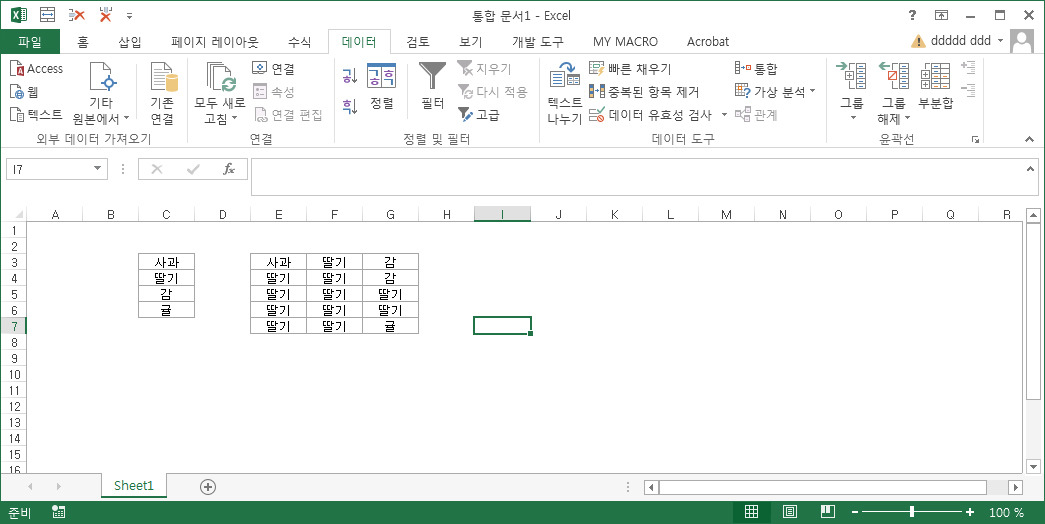Open the ddddd ddd account menu
1045x524 pixels.
pyautogui.click(x=967, y=41)
